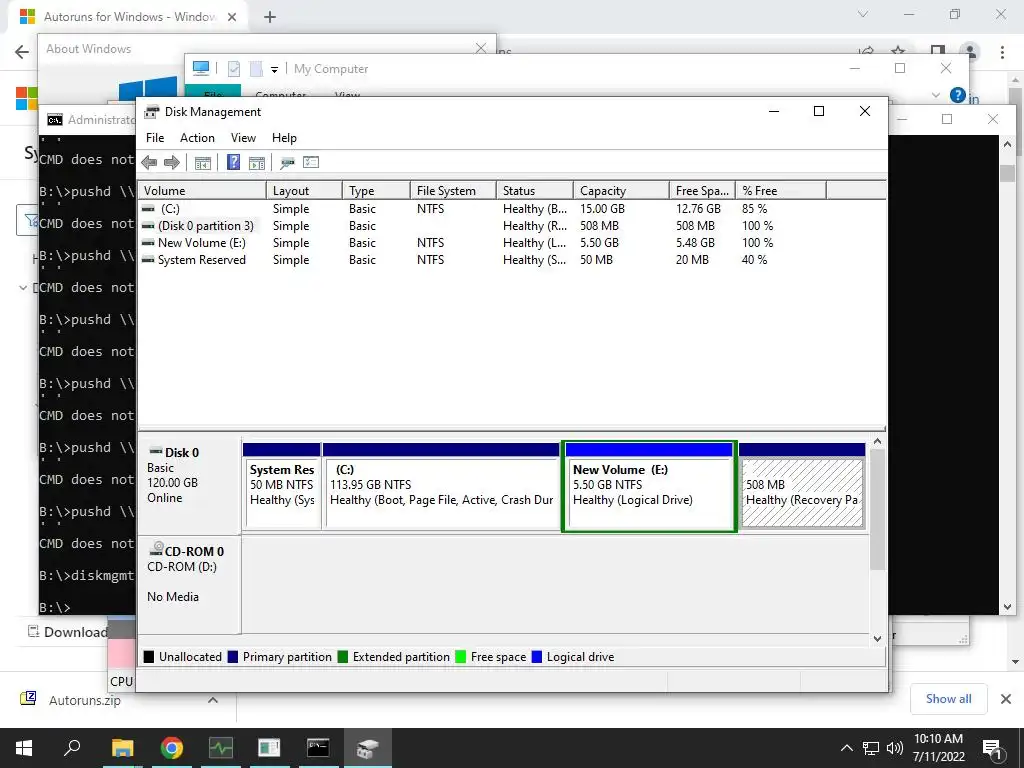
Task: Toggle Show/Hide Console Tree toolbar icon
Action: 203,163
